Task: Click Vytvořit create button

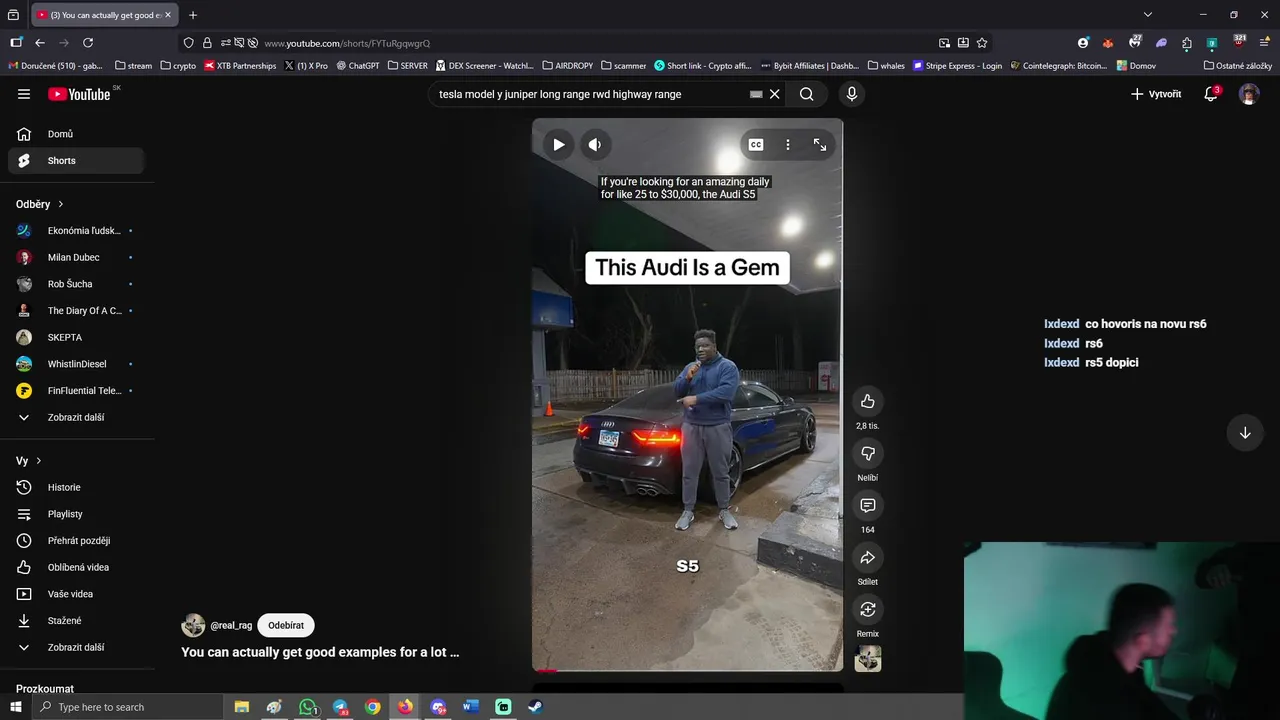Action: tap(1156, 94)
